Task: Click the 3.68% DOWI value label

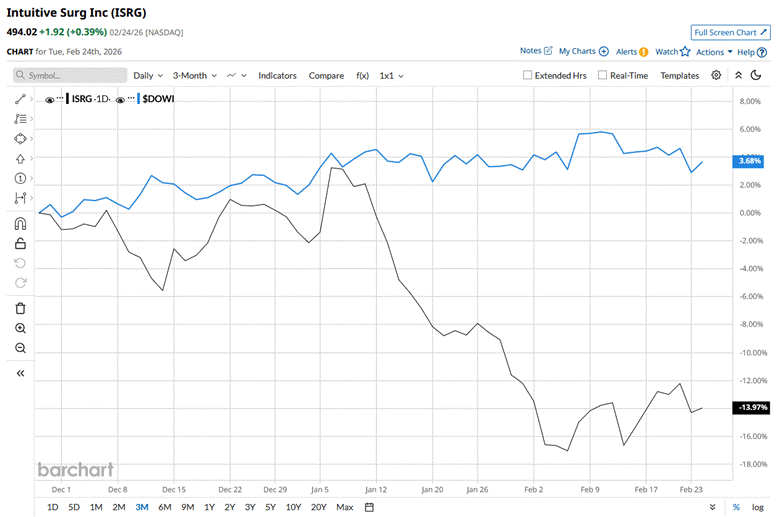Action: click(x=749, y=161)
